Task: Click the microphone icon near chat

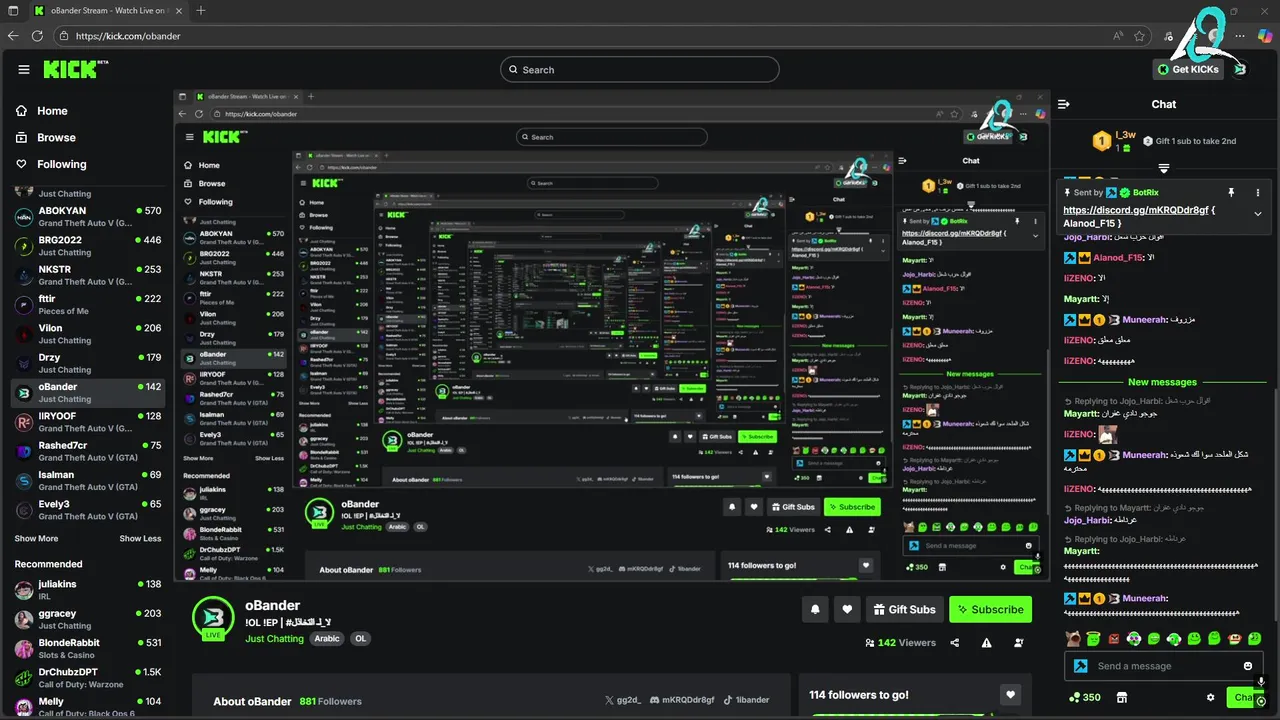Action: pyautogui.click(x=1261, y=683)
